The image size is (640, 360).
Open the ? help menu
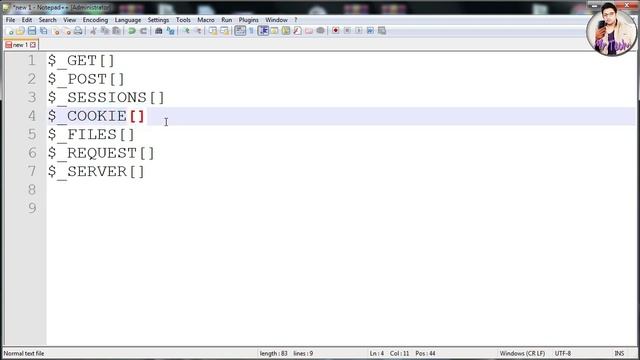(296, 20)
